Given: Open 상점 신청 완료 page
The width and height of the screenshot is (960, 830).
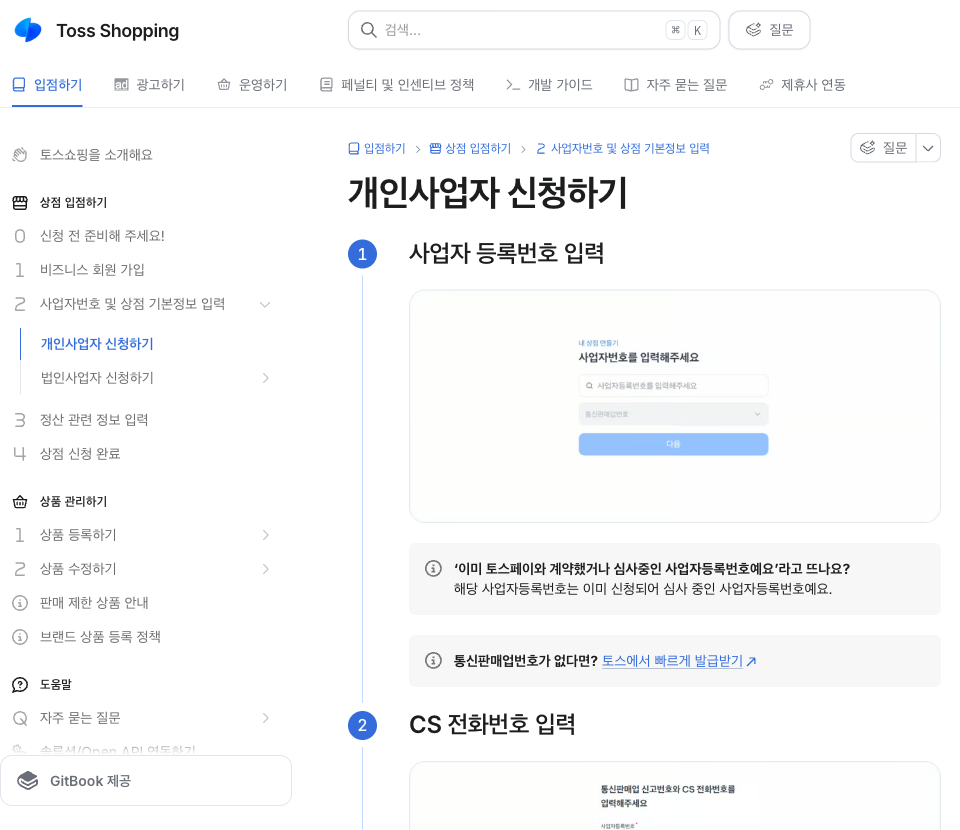Looking at the screenshot, I should click(x=80, y=454).
